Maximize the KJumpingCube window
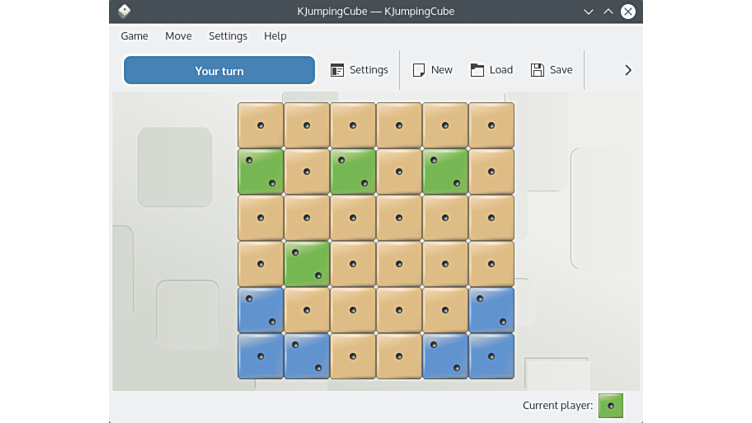Screen dimensions: 752x423 point(608,11)
